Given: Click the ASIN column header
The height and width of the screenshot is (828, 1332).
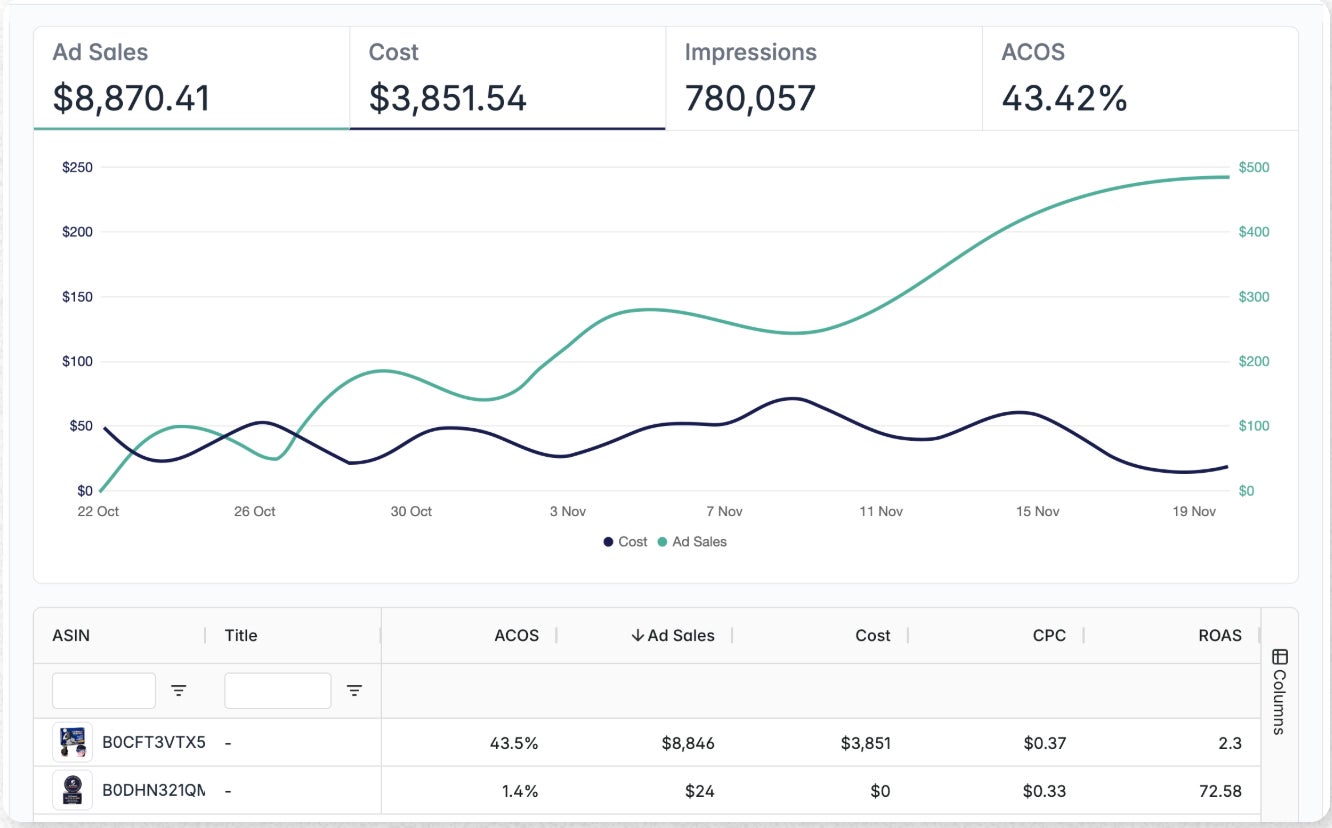Looking at the screenshot, I should click(x=71, y=635).
